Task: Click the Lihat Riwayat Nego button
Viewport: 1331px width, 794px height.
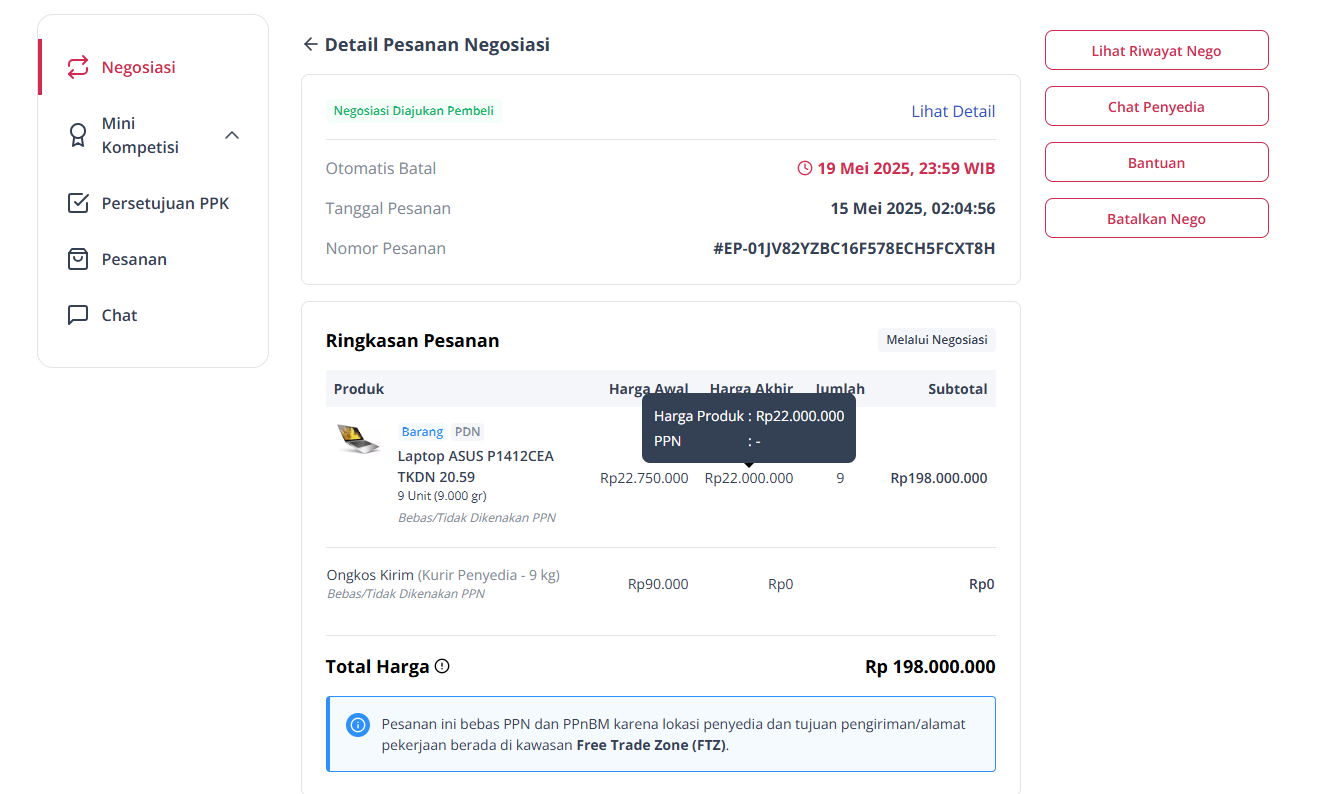Action: pyautogui.click(x=1157, y=50)
